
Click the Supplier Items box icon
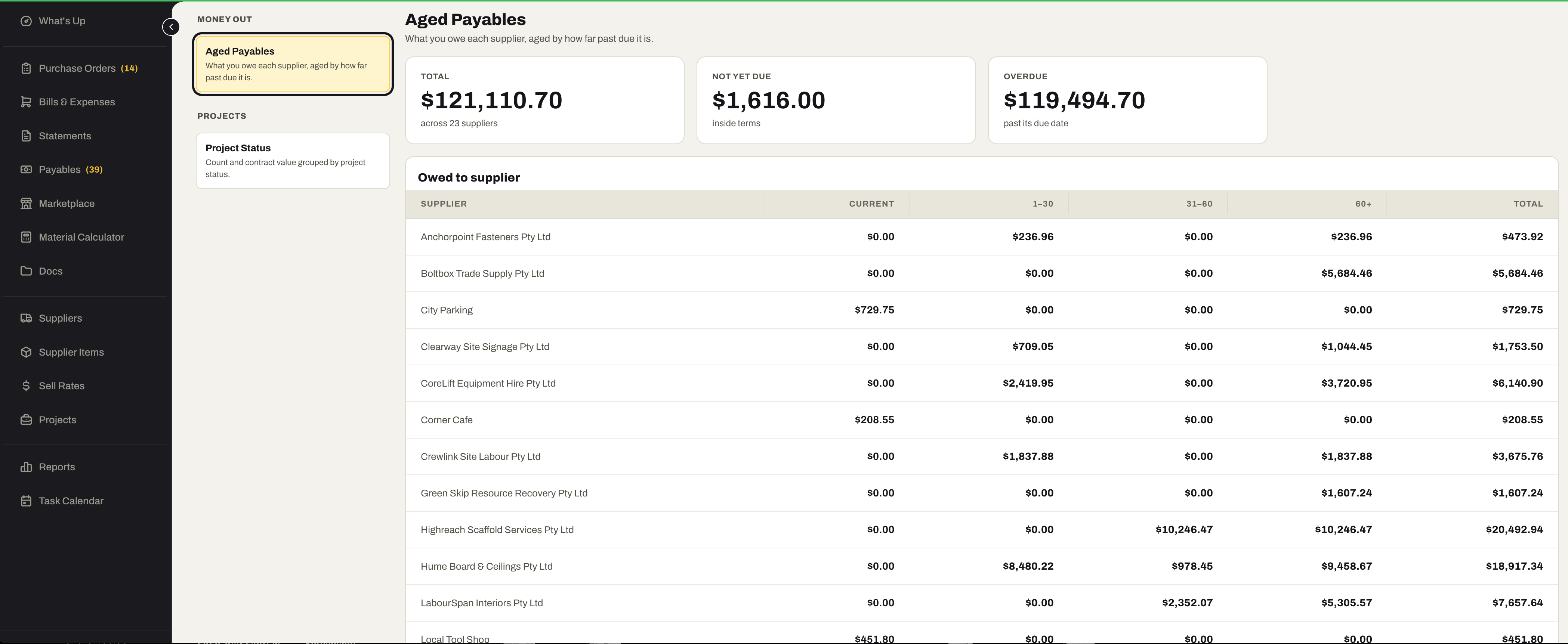26,352
